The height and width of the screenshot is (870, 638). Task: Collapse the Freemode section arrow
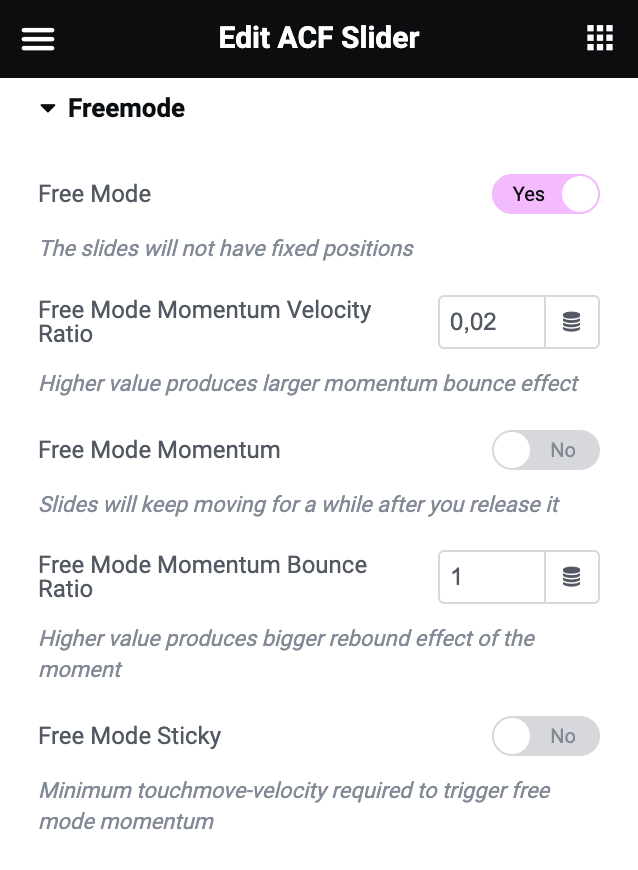pos(48,108)
